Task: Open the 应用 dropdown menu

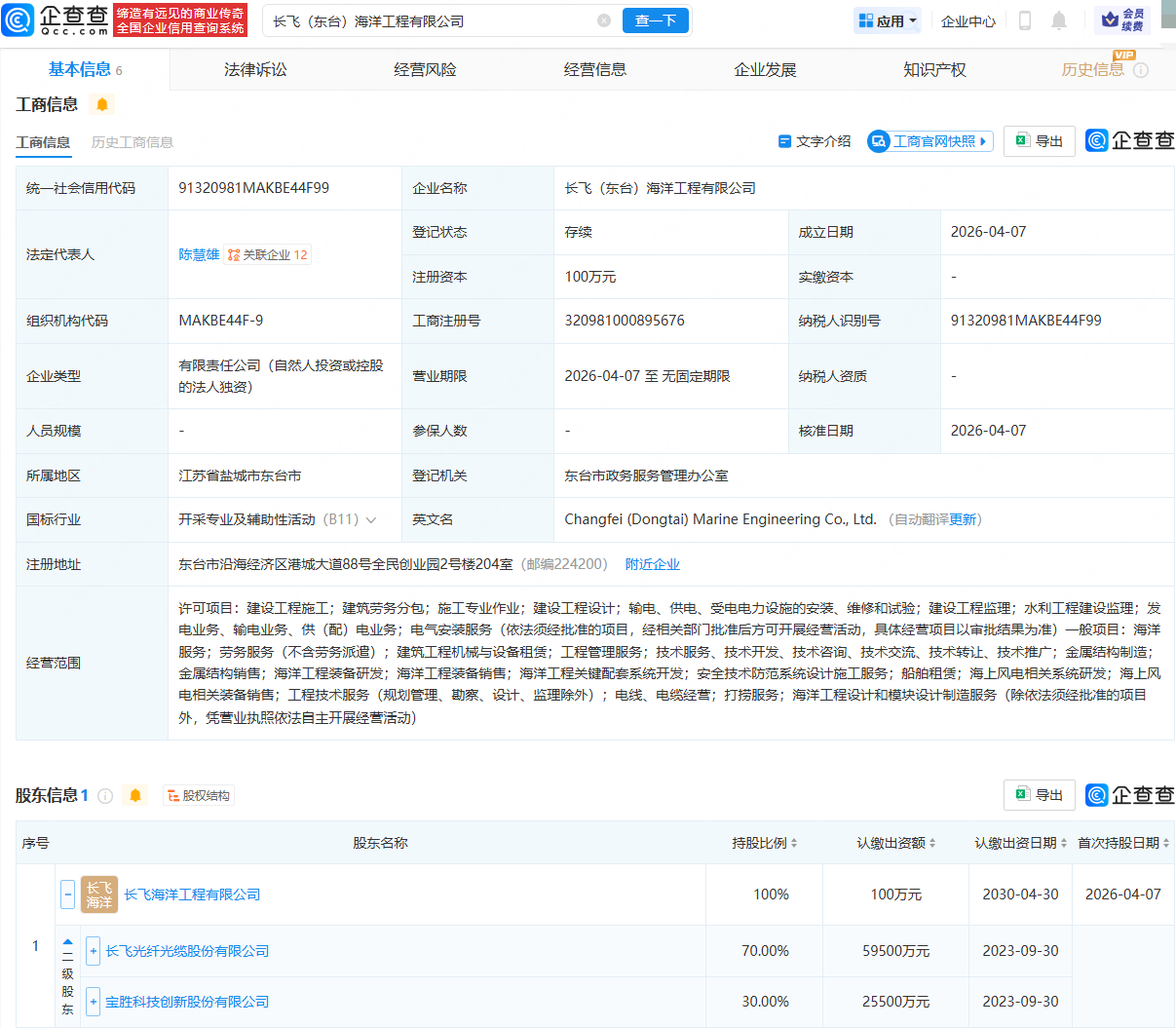Action: (x=888, y=20)
